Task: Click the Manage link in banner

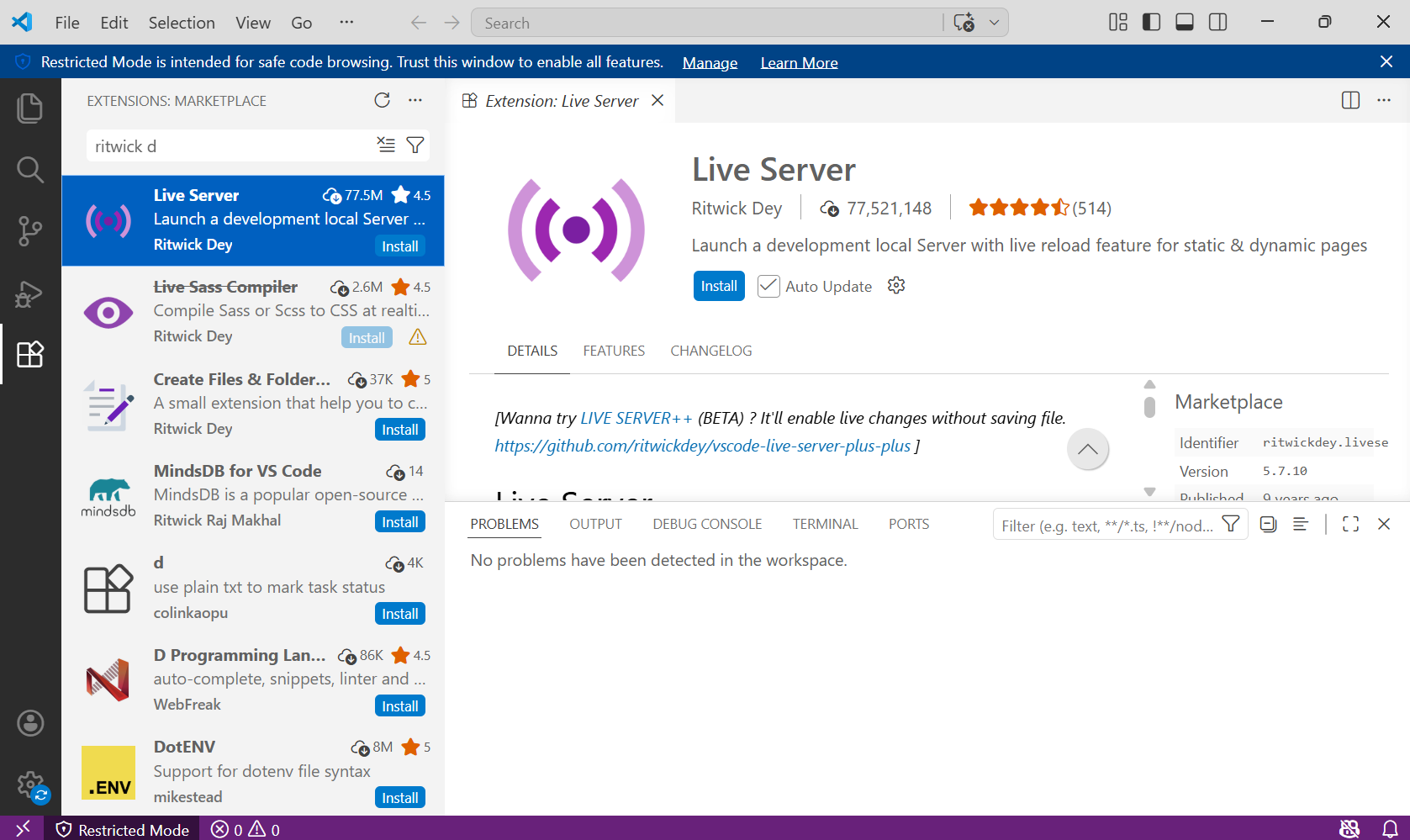Action: click(x=710, y=63)
